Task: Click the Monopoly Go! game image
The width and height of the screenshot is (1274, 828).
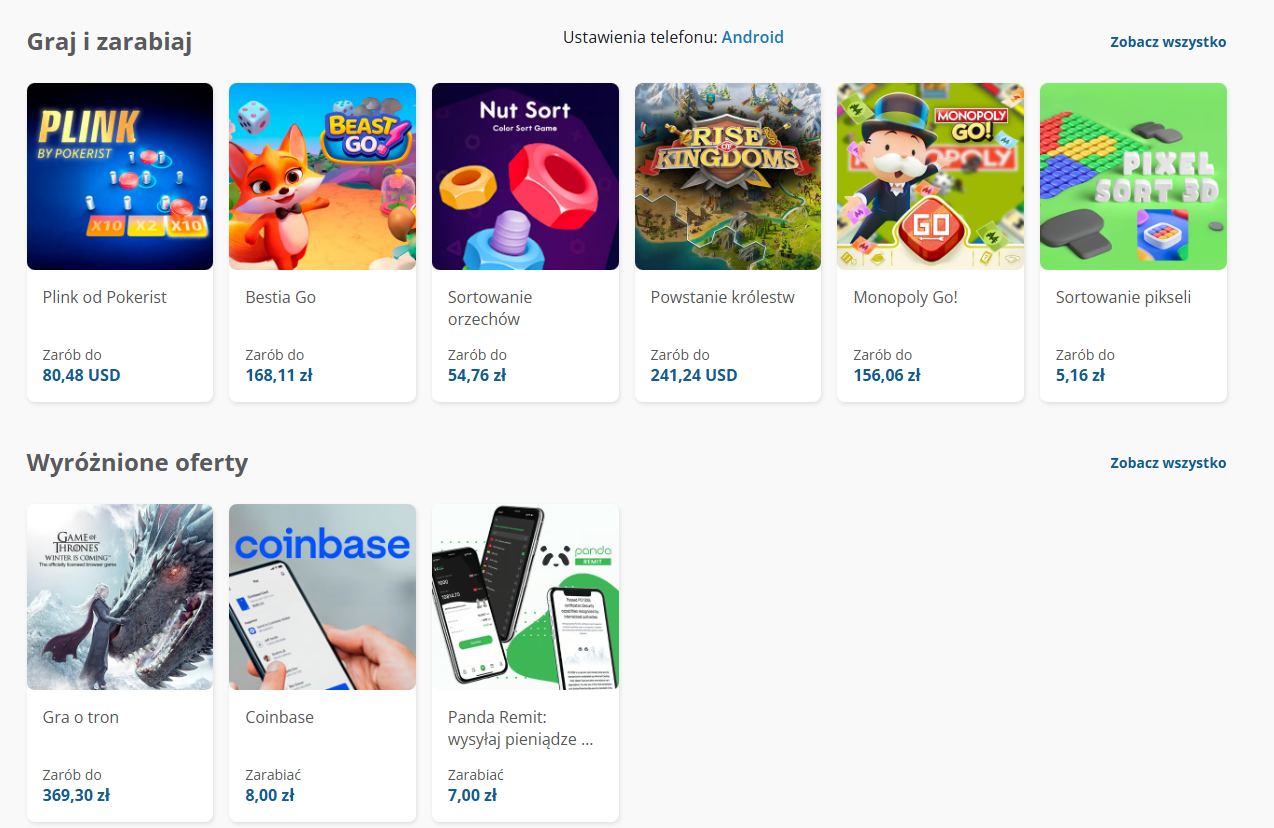Action: (930, 176)
